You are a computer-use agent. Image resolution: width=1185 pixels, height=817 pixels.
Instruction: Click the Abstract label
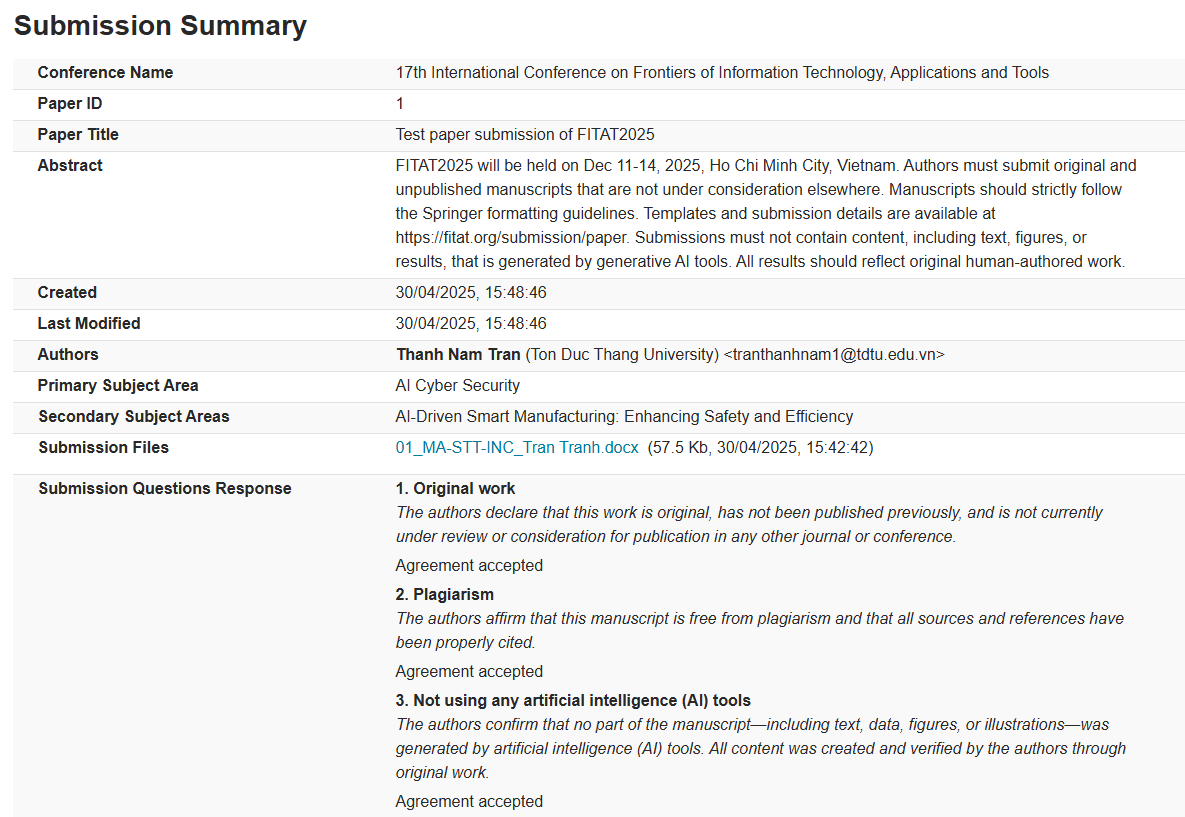(x=70, y=166)
